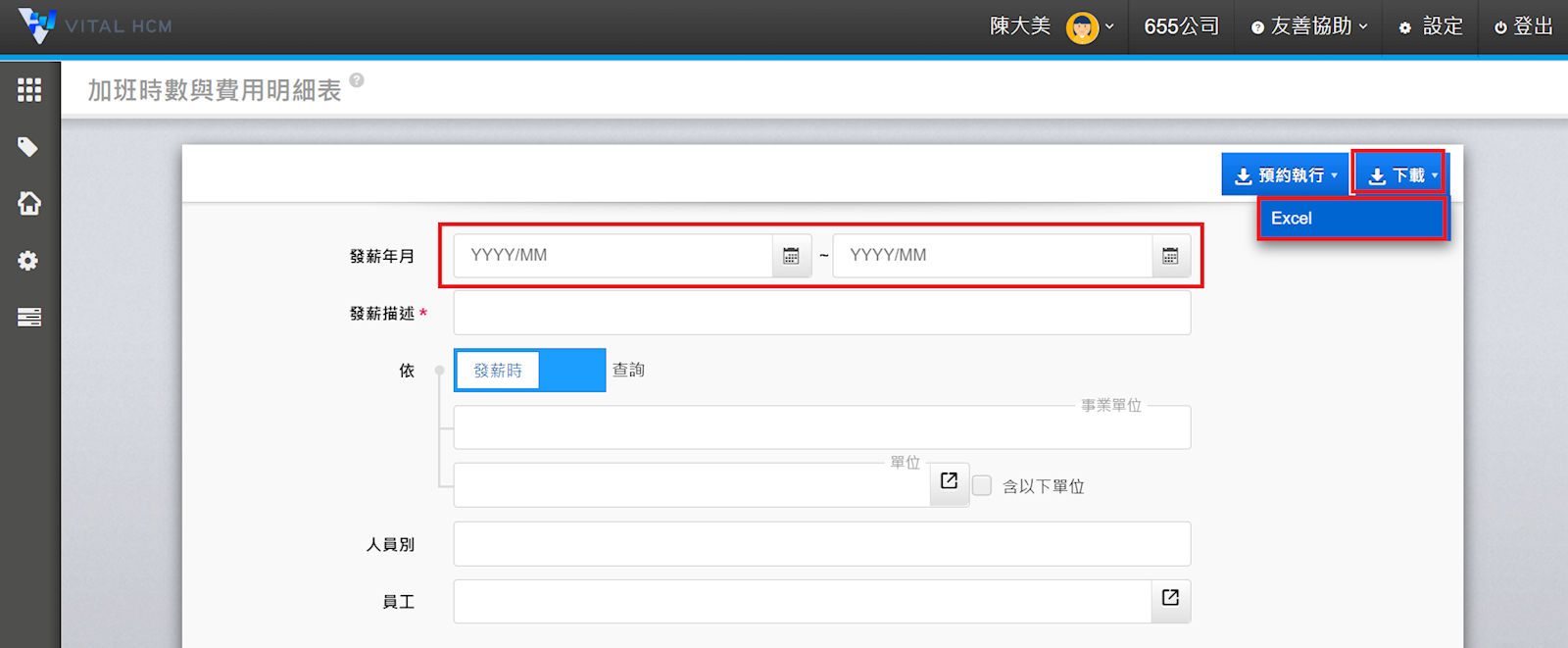Open the apps grid menu in sidebar
The width and height of the screenshot is (1568, 648).
29,90
